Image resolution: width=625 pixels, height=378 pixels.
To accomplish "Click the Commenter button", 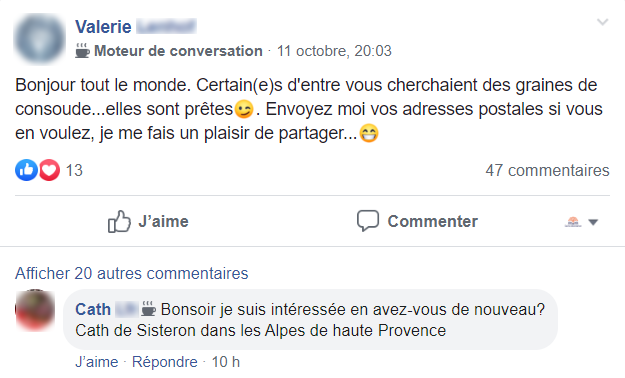I will point(417,221).
